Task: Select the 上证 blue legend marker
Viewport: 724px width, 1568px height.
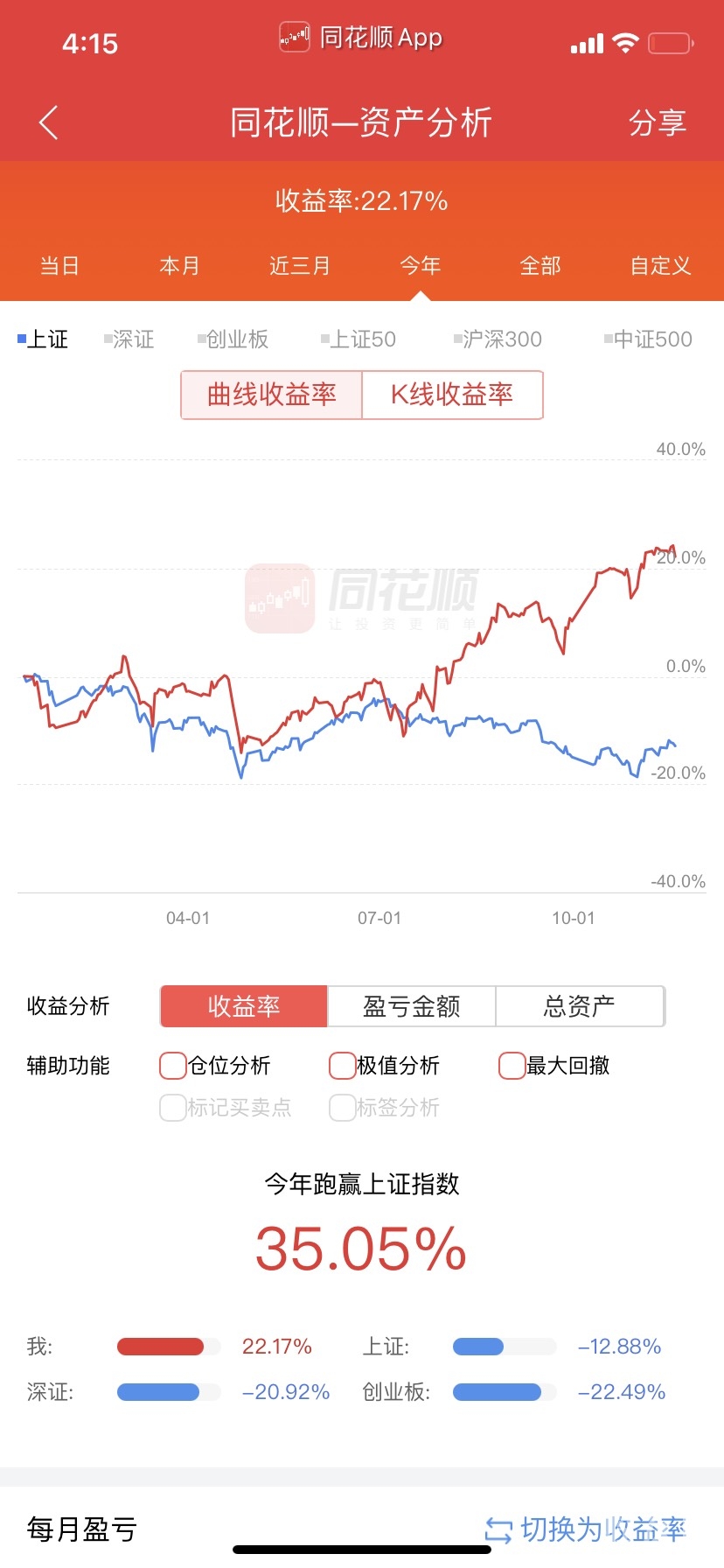Action: [x=22, y=339]
